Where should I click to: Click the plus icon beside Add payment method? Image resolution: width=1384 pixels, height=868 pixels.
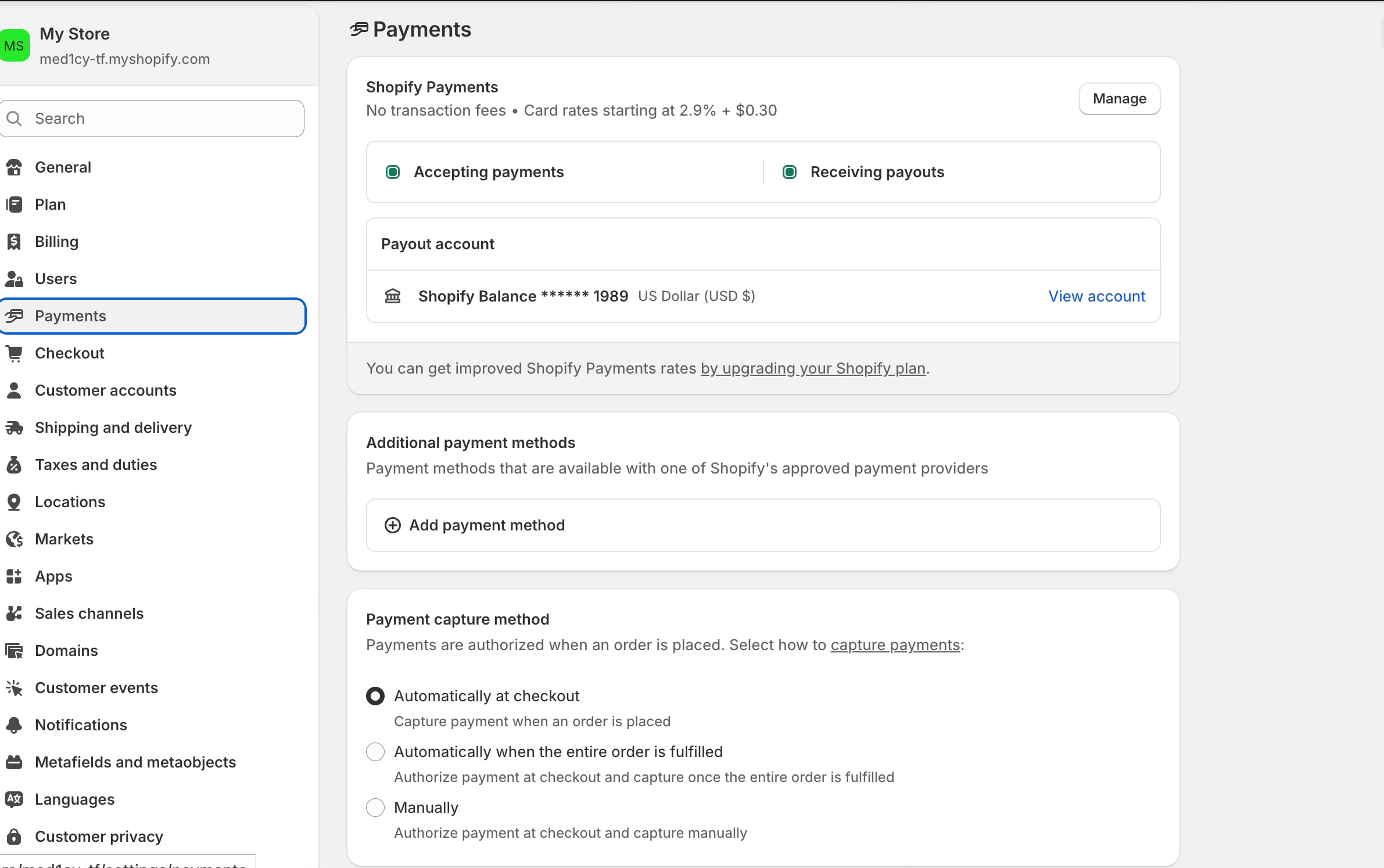393,525
